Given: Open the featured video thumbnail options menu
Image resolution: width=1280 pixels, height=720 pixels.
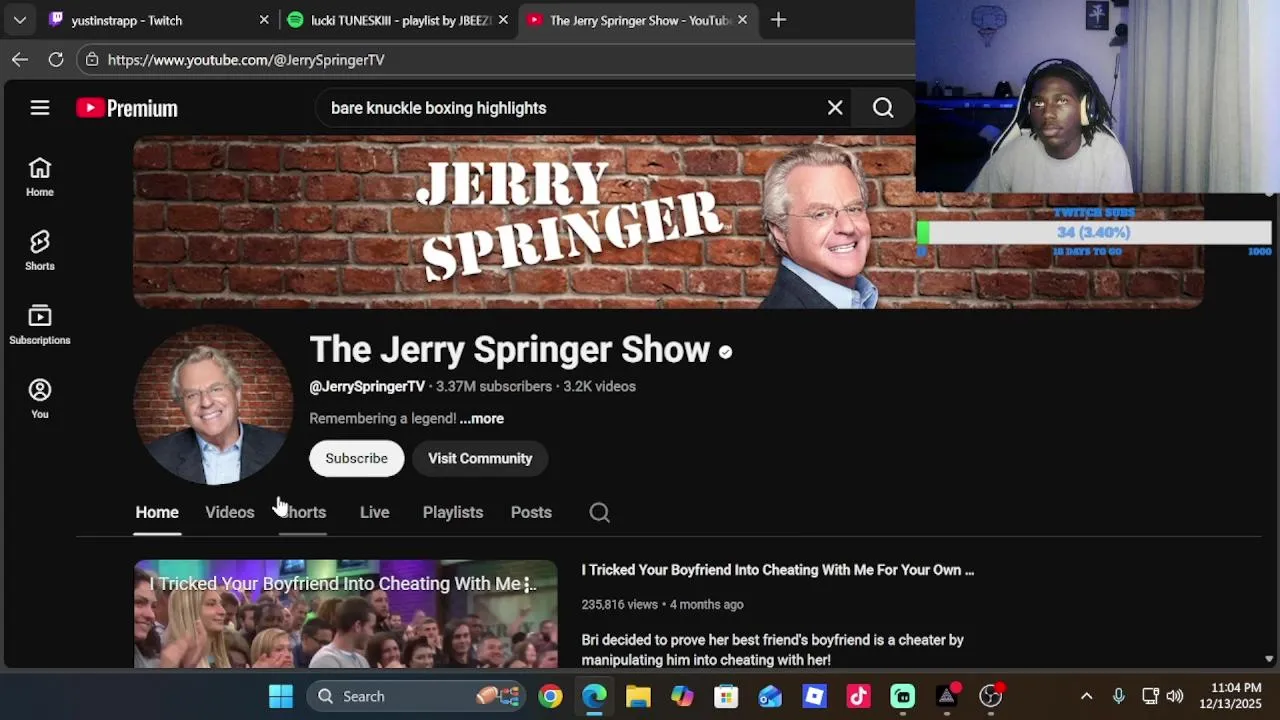Looking at the screenshot, I should coord(527,584).
